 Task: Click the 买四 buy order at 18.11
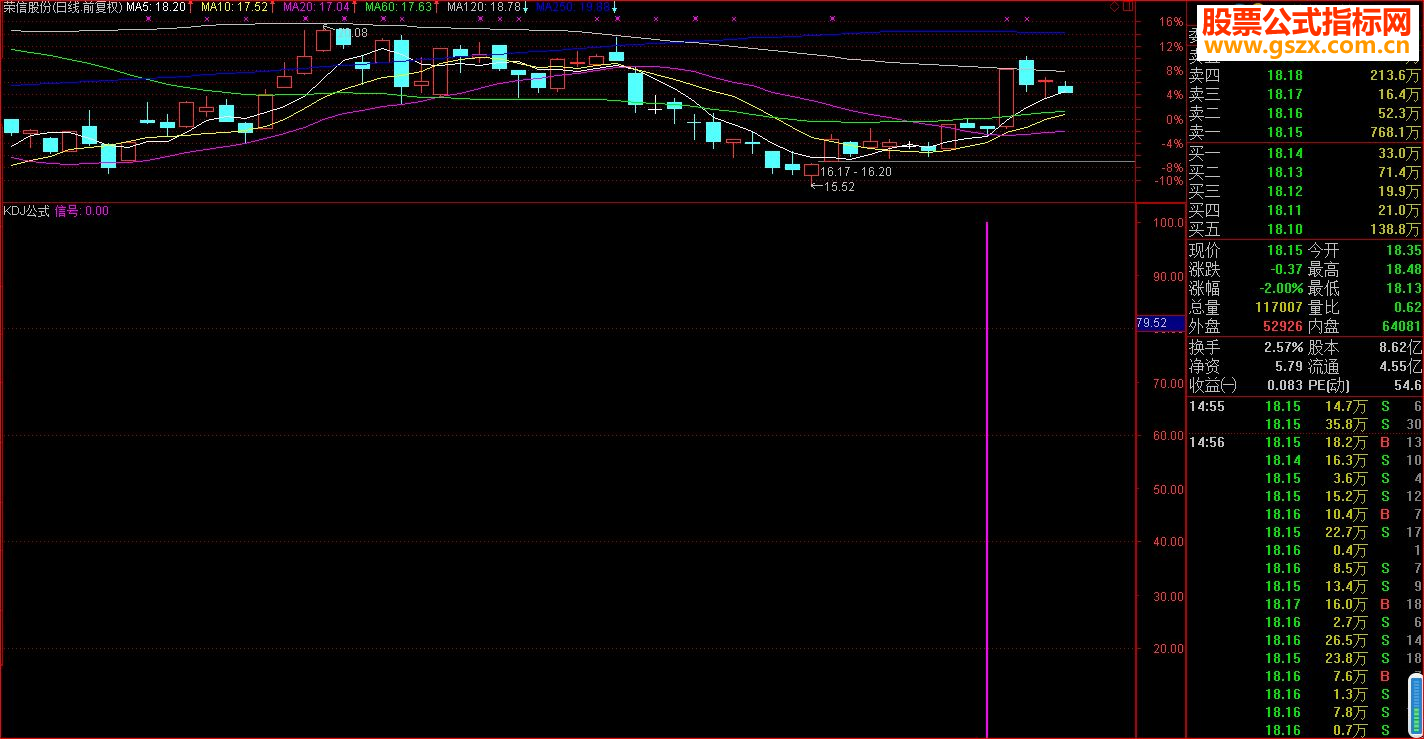(1304, 210)
